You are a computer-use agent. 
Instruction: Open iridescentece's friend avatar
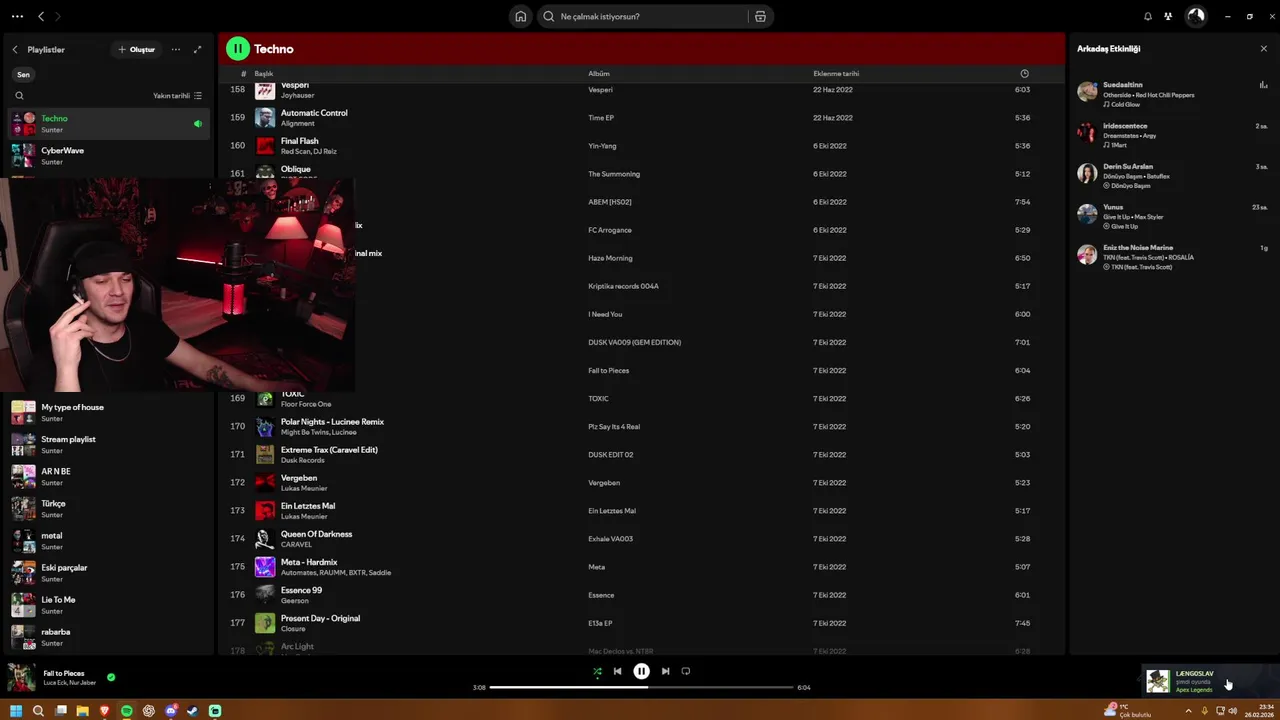tap(1087, 132)
